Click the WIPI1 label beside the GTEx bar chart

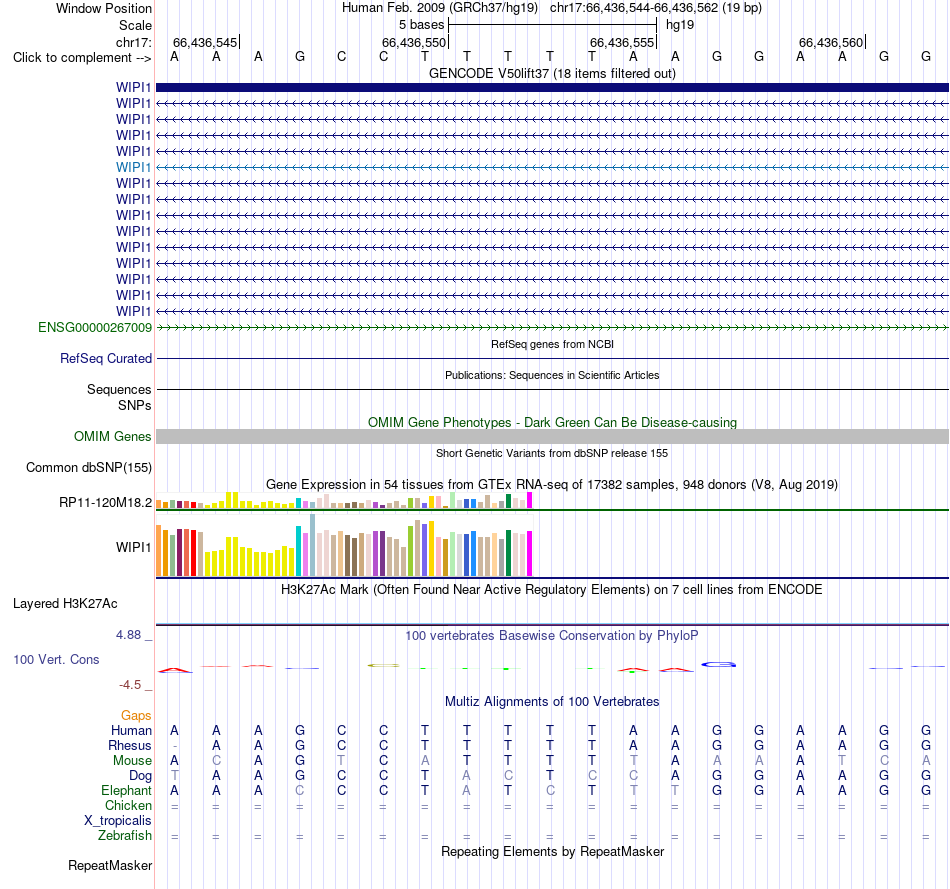click(133, 547)
